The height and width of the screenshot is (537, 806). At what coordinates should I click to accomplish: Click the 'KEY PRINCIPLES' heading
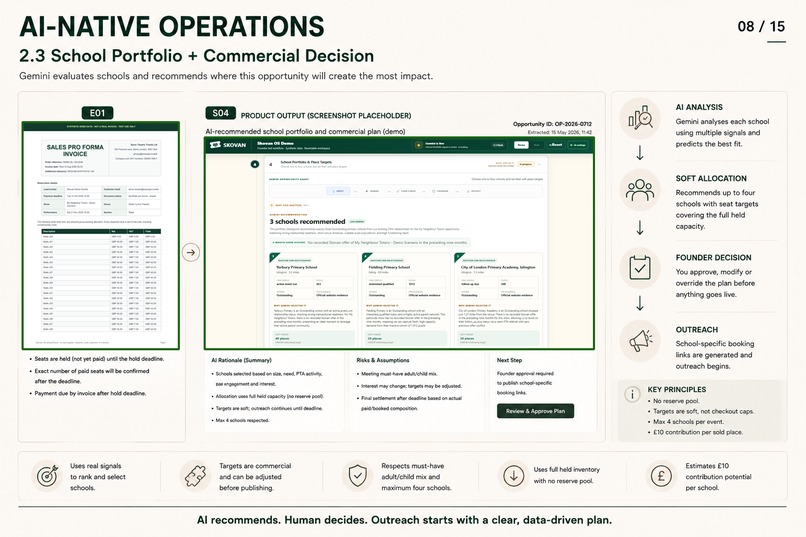click(676, 390)
